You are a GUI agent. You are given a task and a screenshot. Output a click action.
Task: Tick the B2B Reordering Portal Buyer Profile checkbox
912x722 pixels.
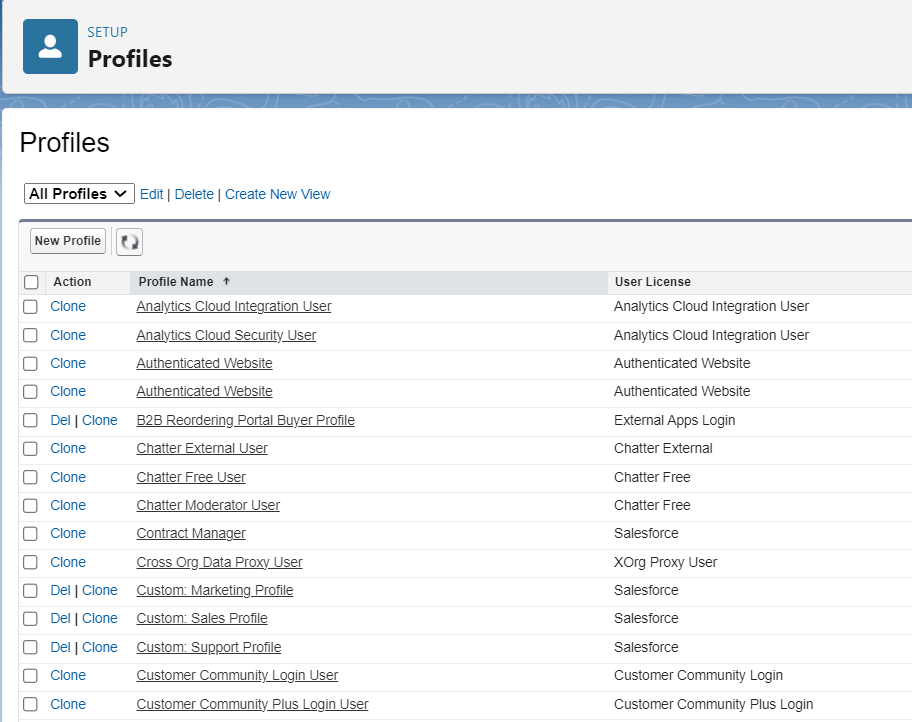[30, 420]
